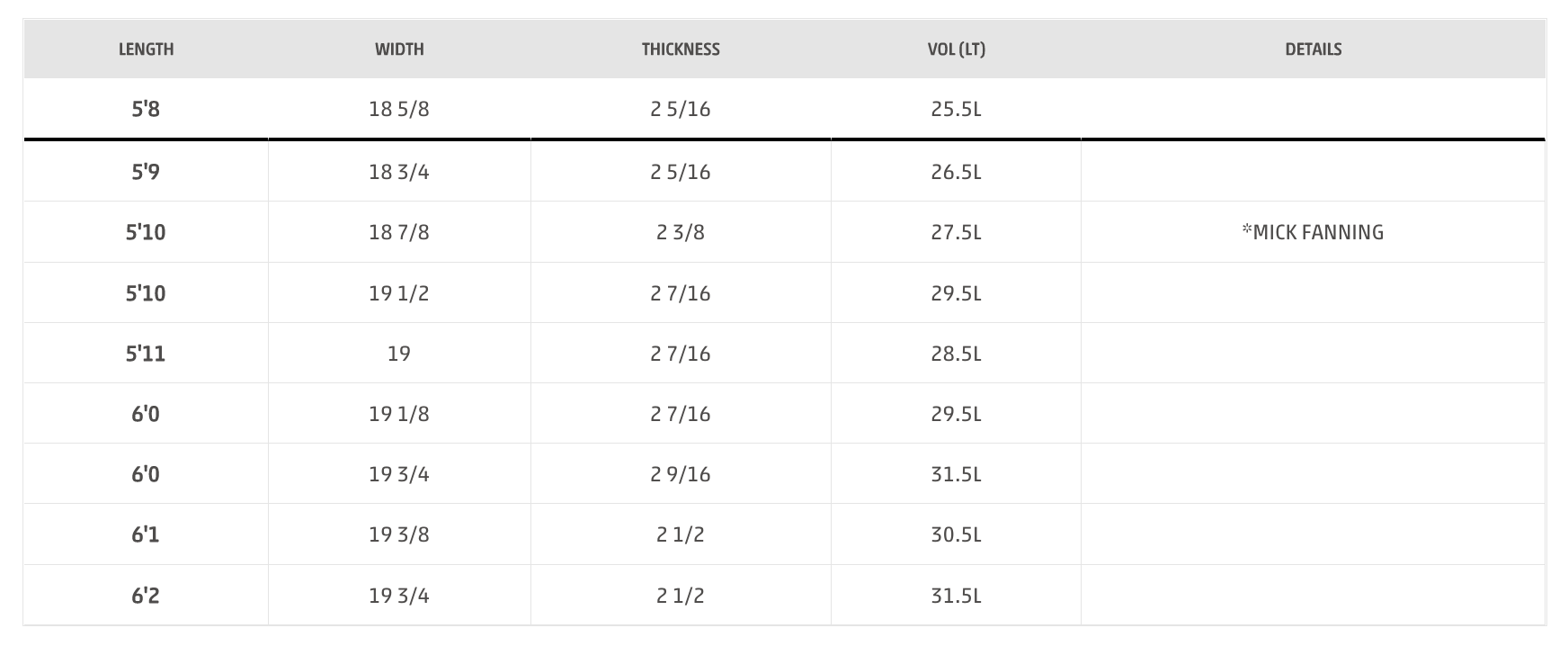
Task: Select the 5'8 length row
Action: (784, 109)
